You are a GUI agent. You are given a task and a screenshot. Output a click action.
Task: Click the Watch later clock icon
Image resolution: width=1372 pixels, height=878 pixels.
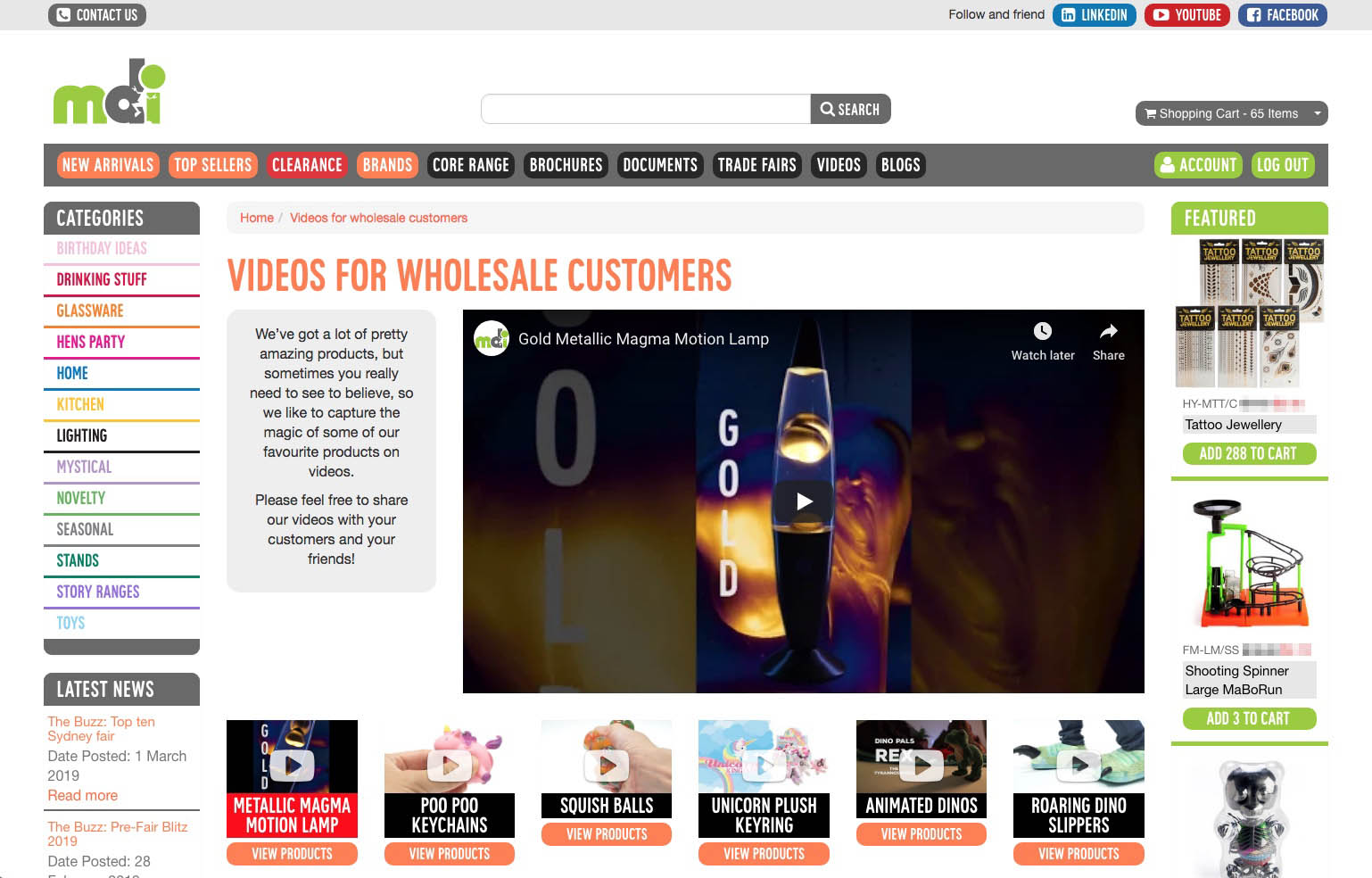coord(1042,332)
